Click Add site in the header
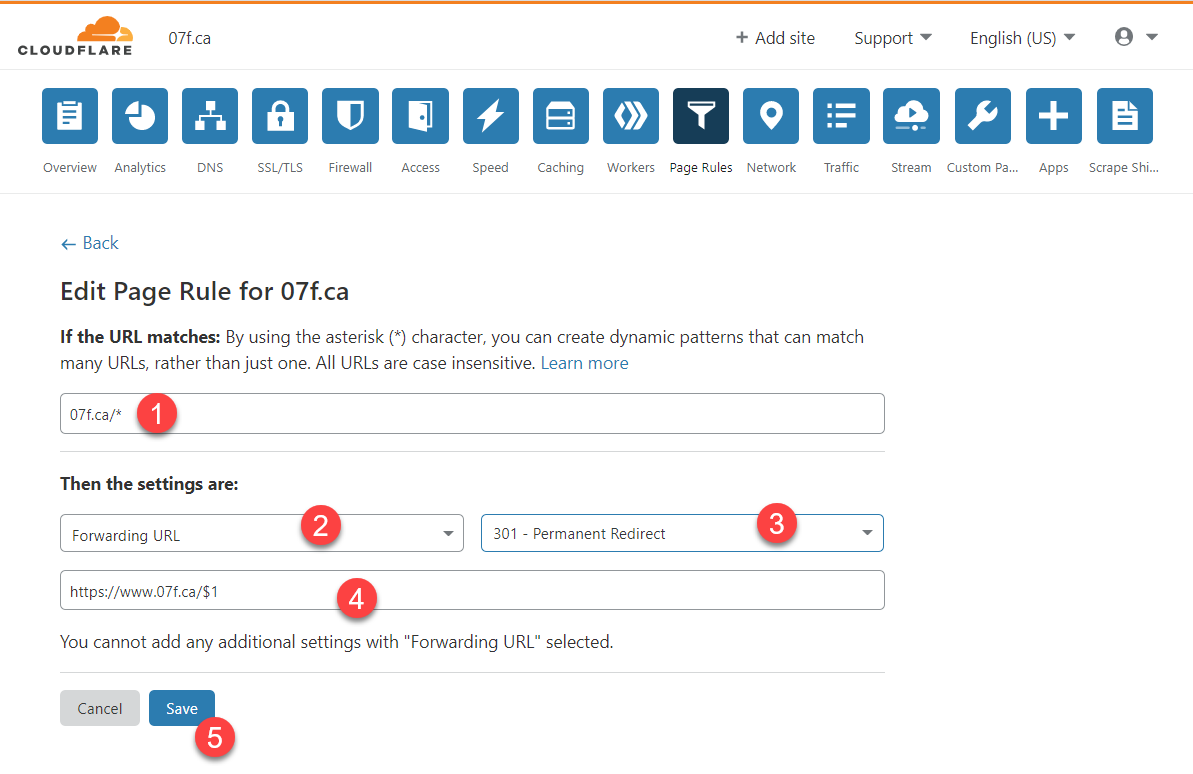This screenshot has height=774, width=1193. [775, 38]
